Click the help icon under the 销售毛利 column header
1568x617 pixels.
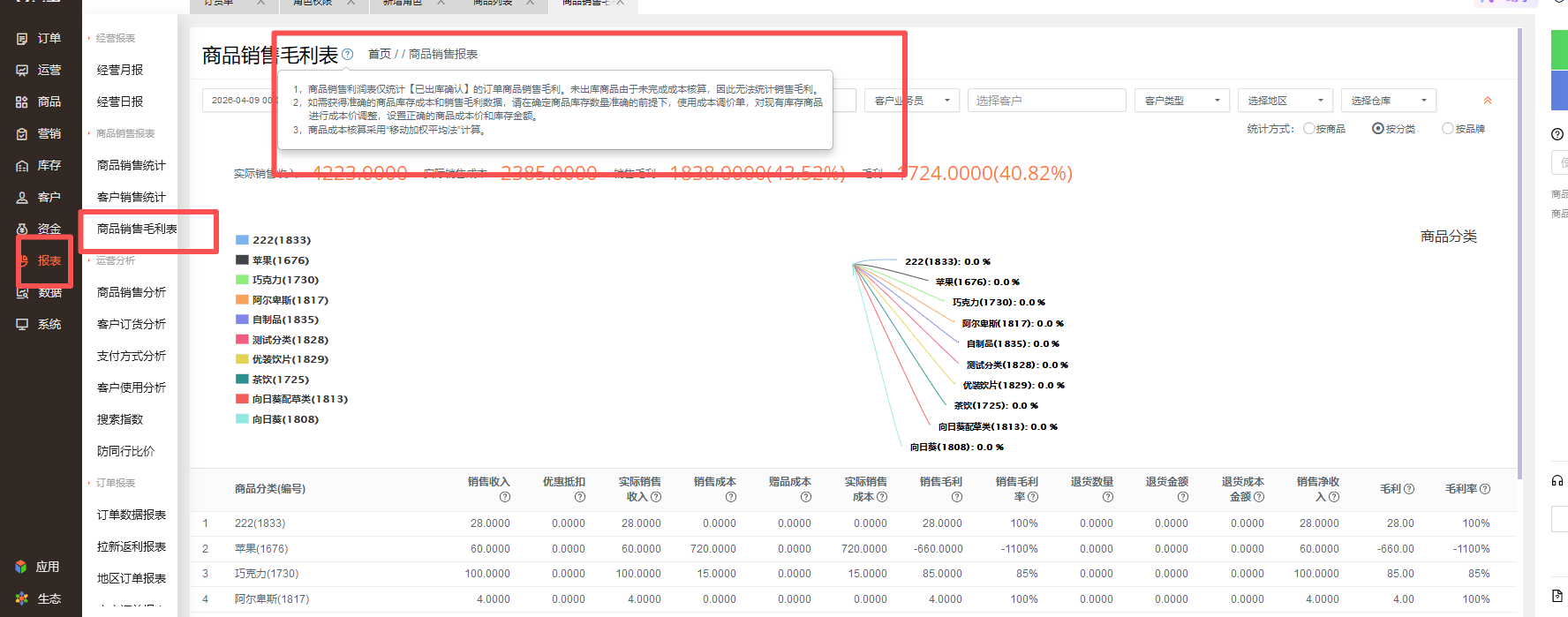coord(957,497)
